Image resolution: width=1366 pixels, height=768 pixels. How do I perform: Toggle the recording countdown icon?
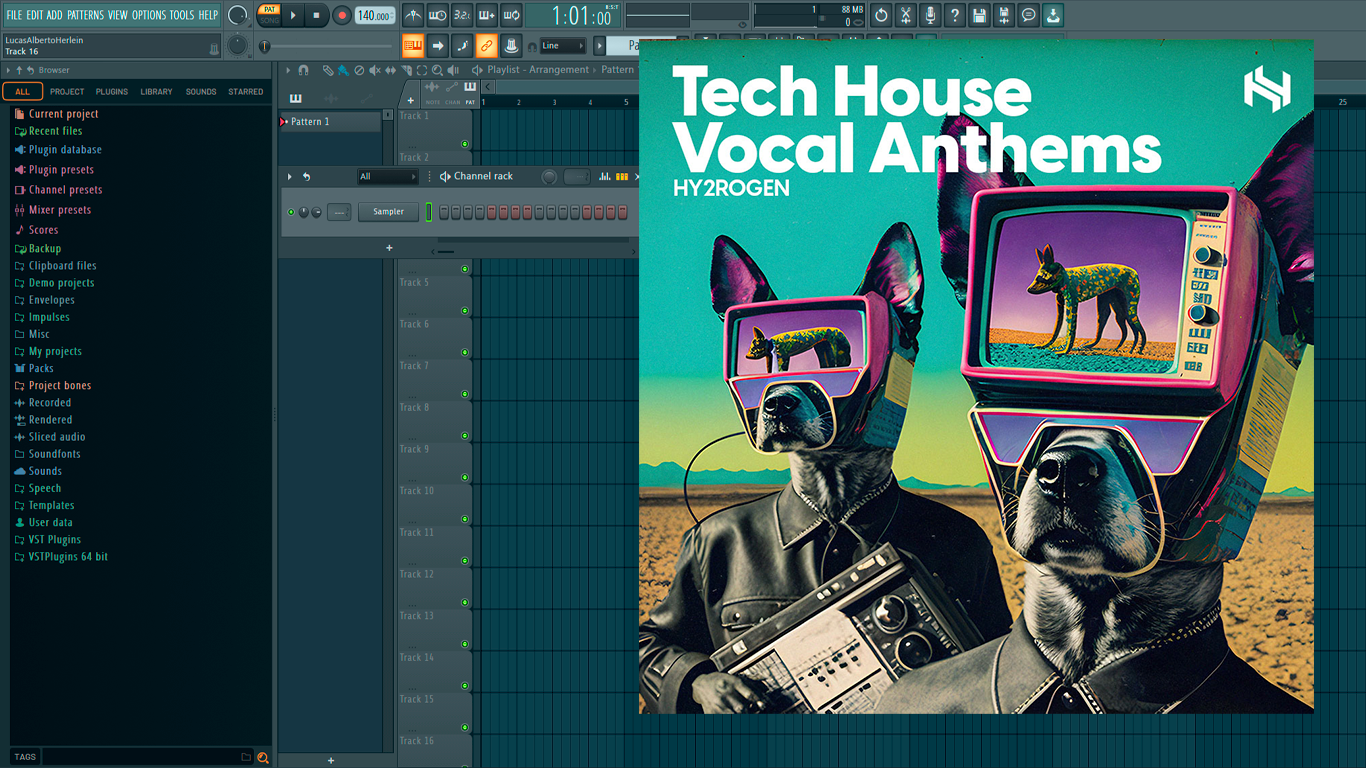[x=462, y=15]
